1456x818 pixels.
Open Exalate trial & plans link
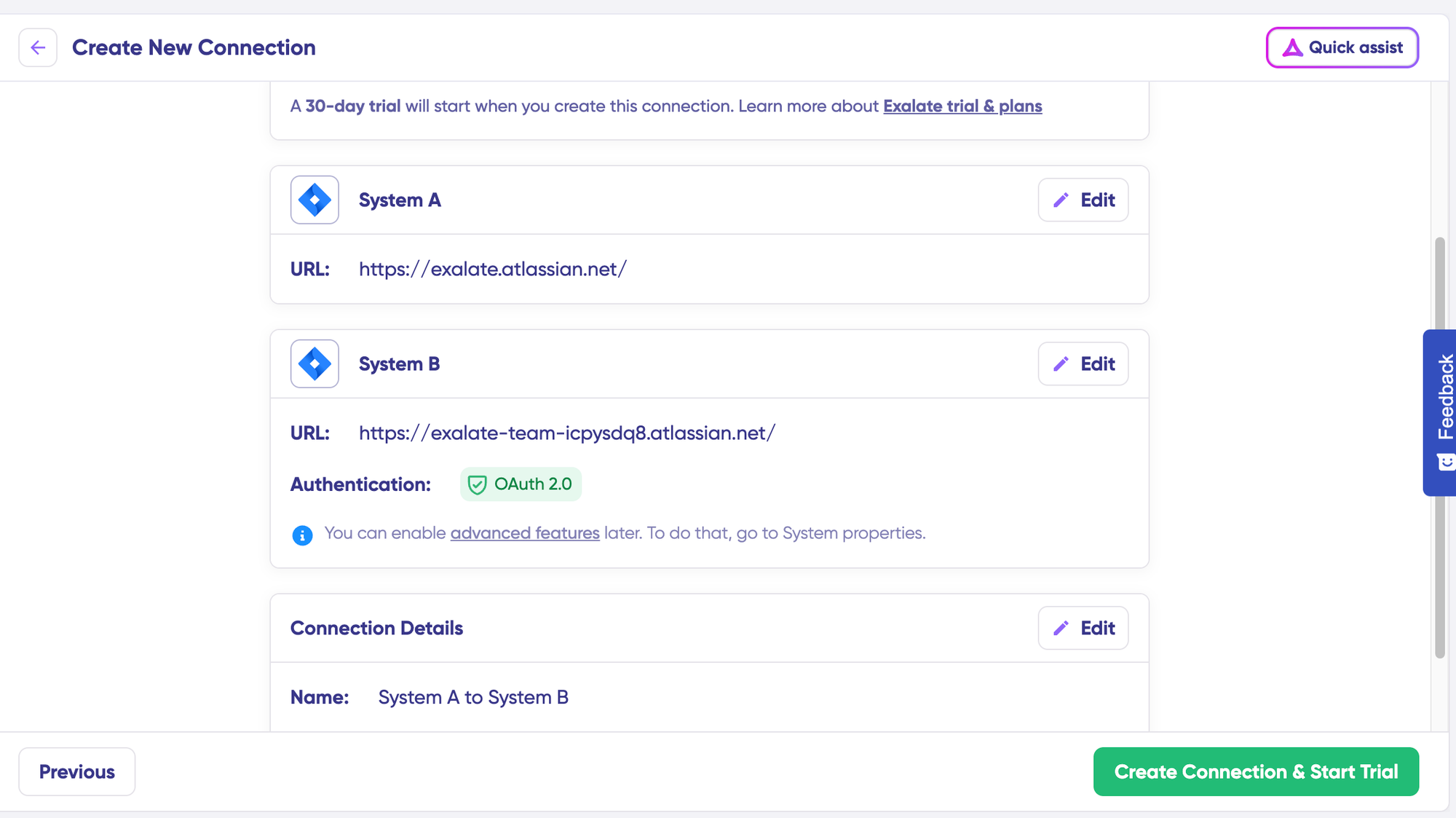click(962, 106)
